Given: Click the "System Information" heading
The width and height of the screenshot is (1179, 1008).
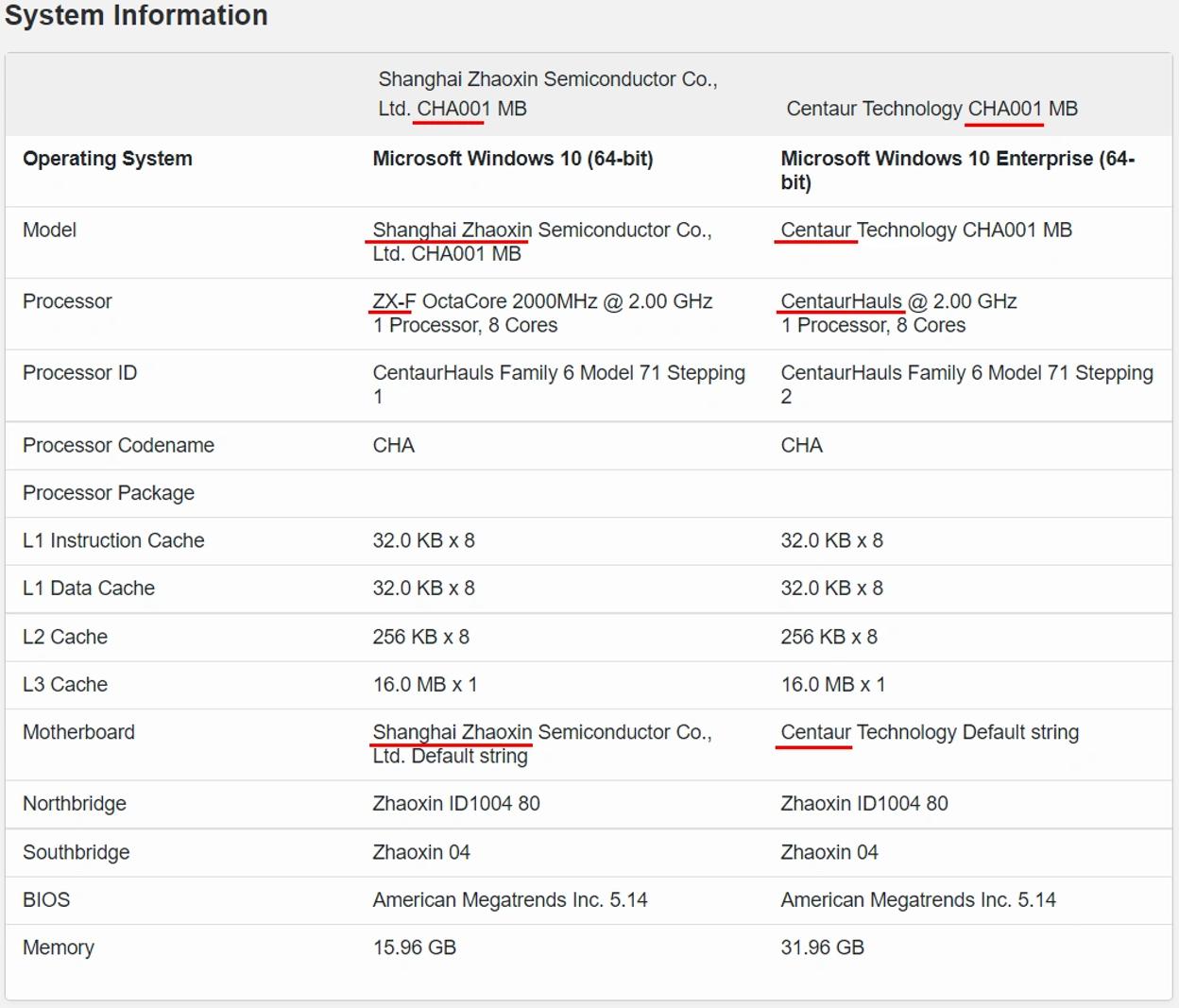Looking at the screenshot, I should 136,16.
